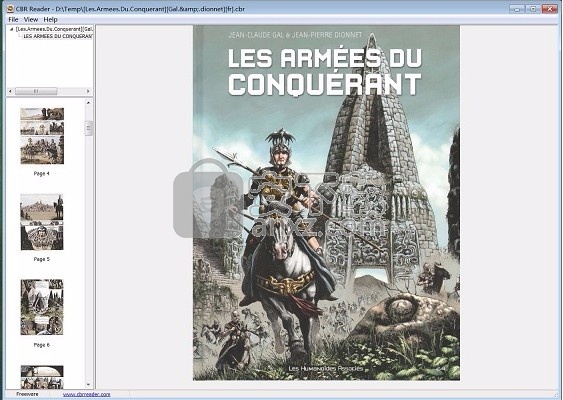Open the partially visible thumbnail below Page 6

click(x=42, y=377)
